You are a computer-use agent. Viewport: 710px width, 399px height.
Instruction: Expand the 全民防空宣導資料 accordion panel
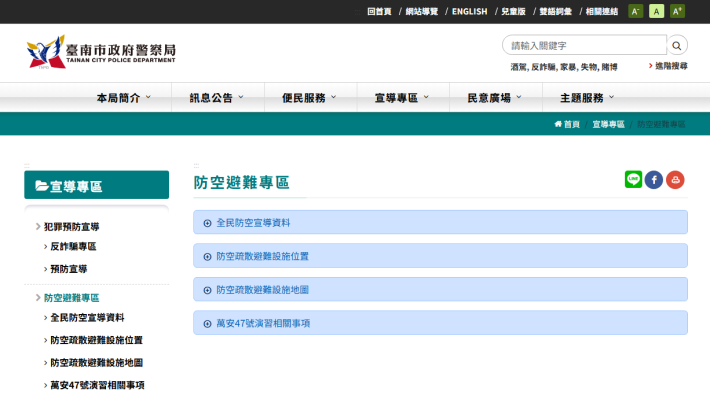pyautogui.click(x=440, y=222)
